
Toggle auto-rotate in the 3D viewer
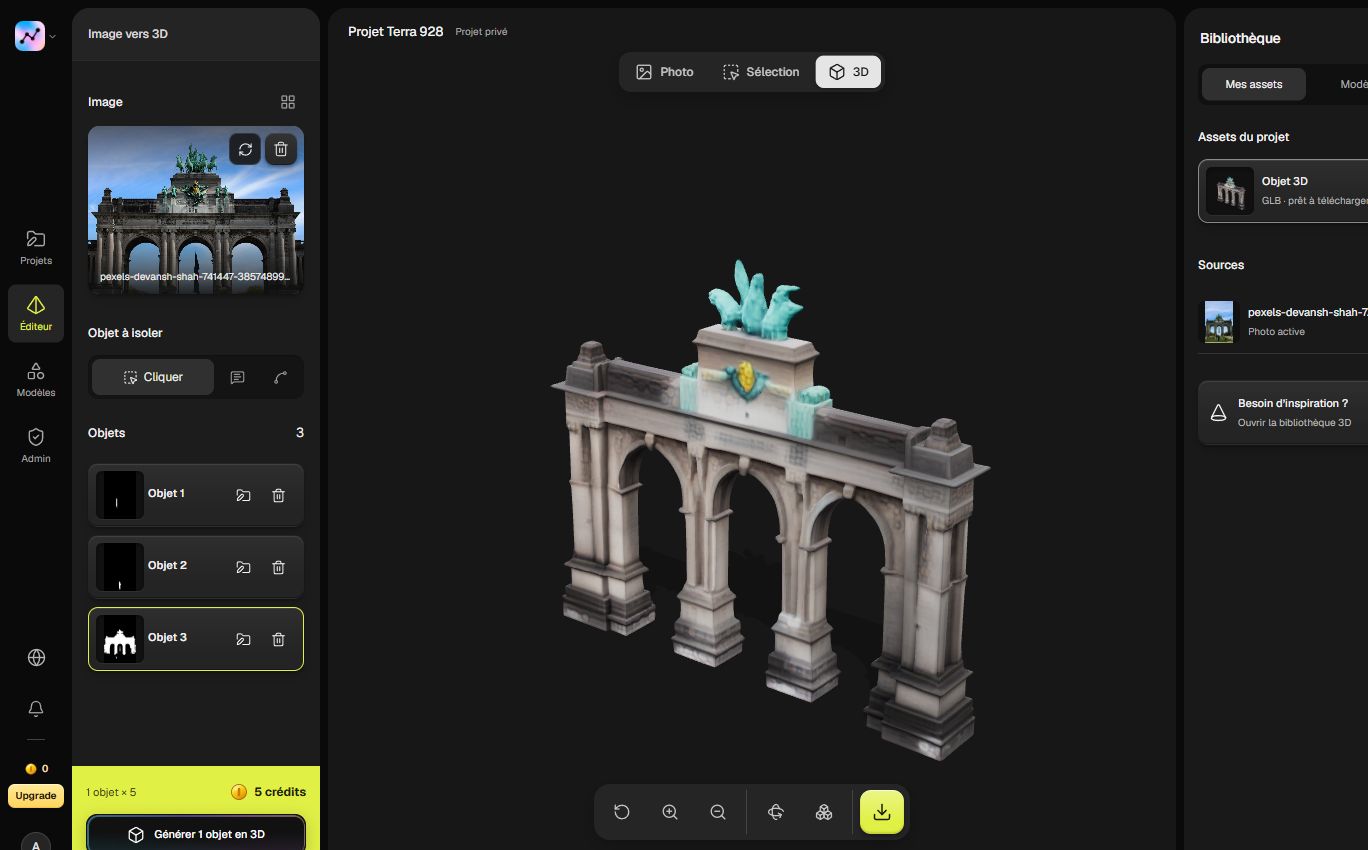(x=776, y=812)
